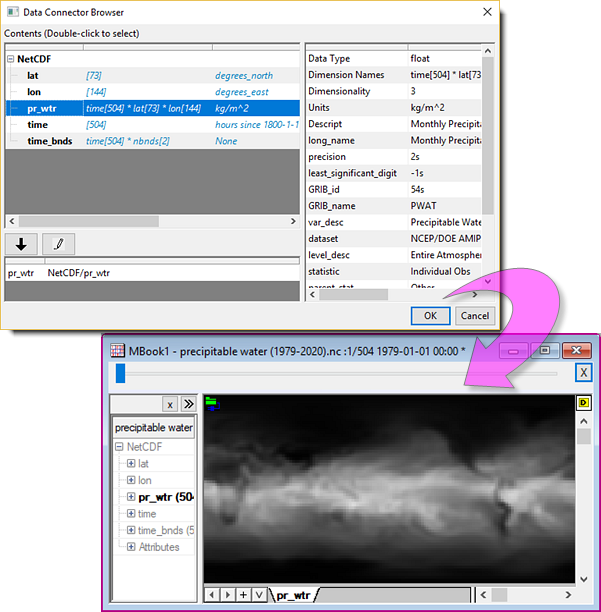The image size is (601, 612).
Task: Click the Cancel button
Action: tap(475, 315)
